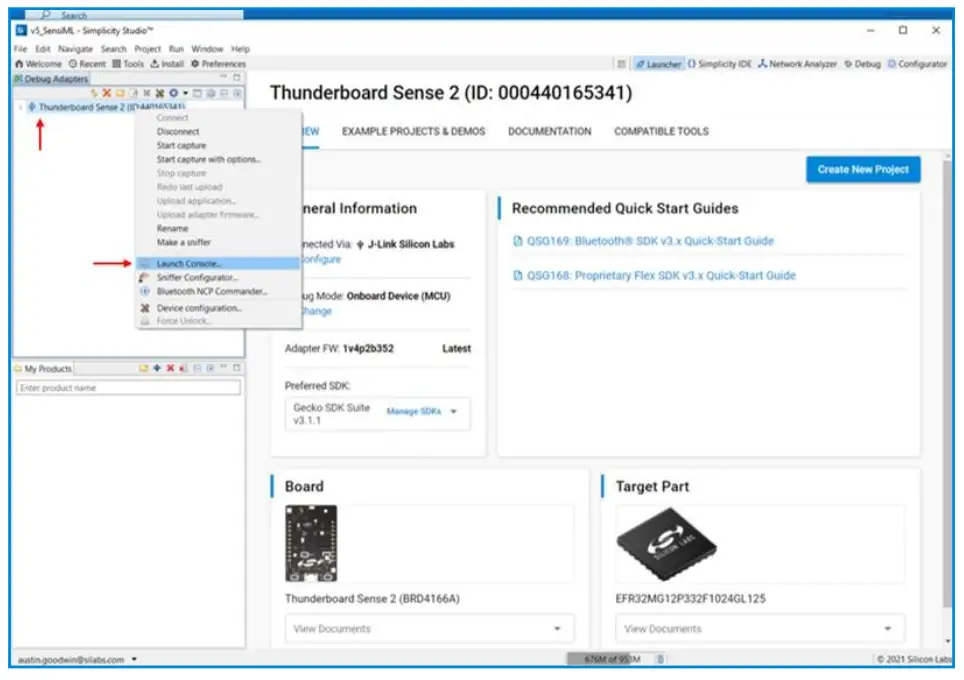Open Device configuration from the context menu

coord(198,310)
